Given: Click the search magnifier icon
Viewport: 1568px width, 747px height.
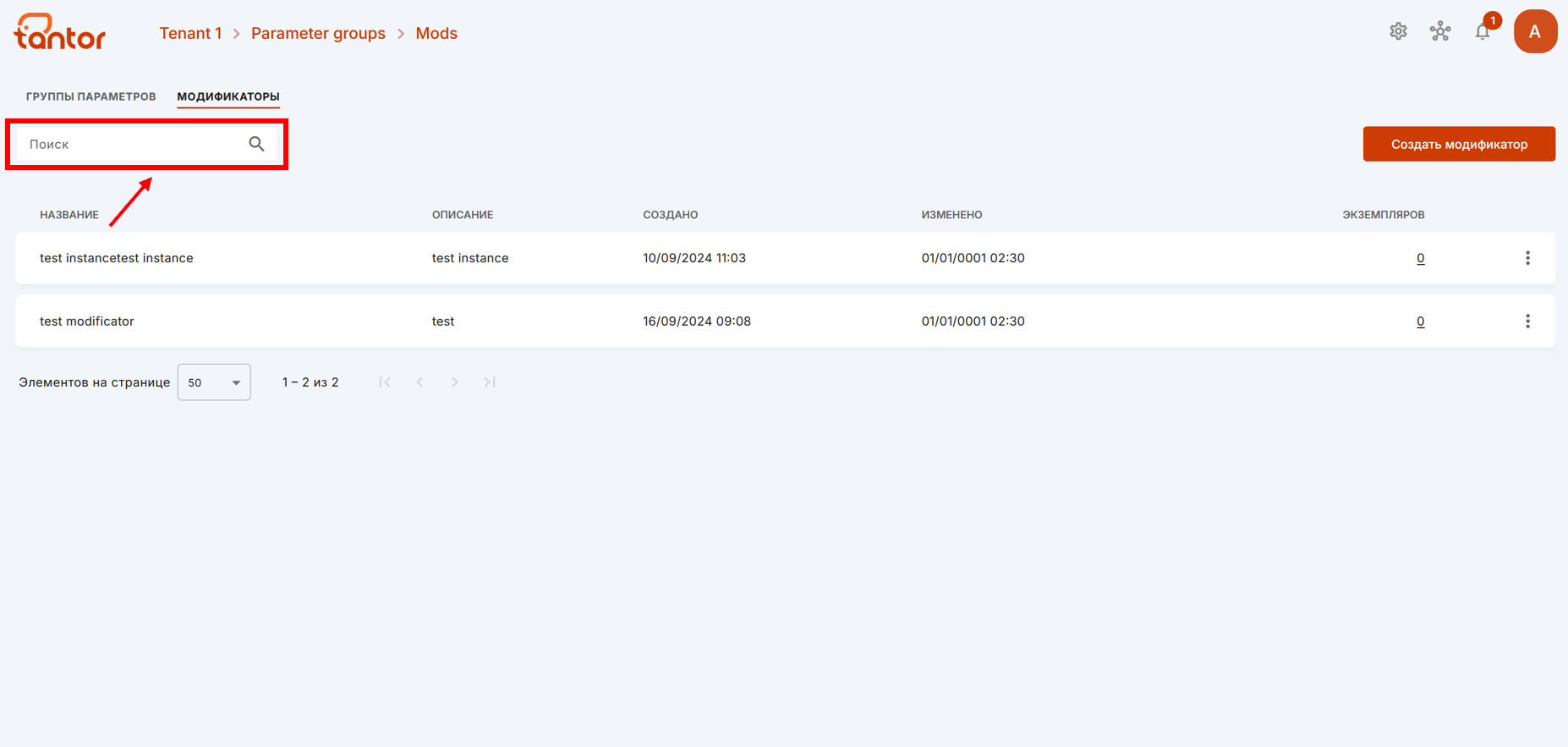Looking at the screenshot, I should pos(256,144).
